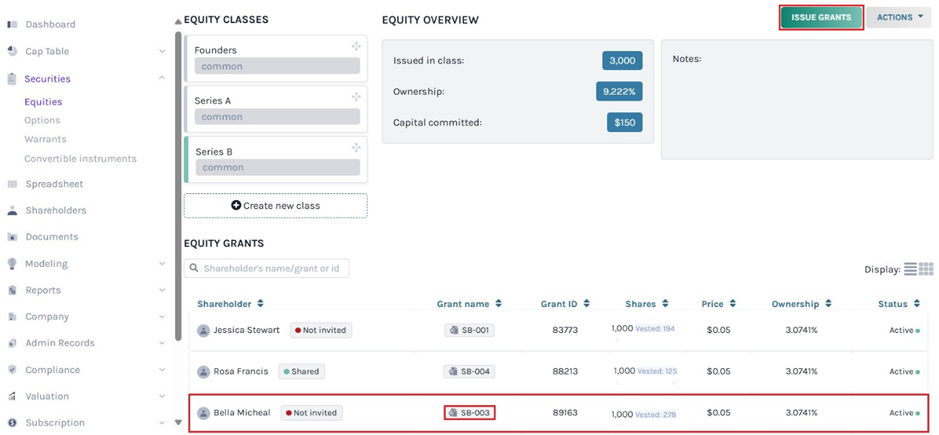Switch to grid display view icon
The image size is (939, 435).
[x=926, y=269]
